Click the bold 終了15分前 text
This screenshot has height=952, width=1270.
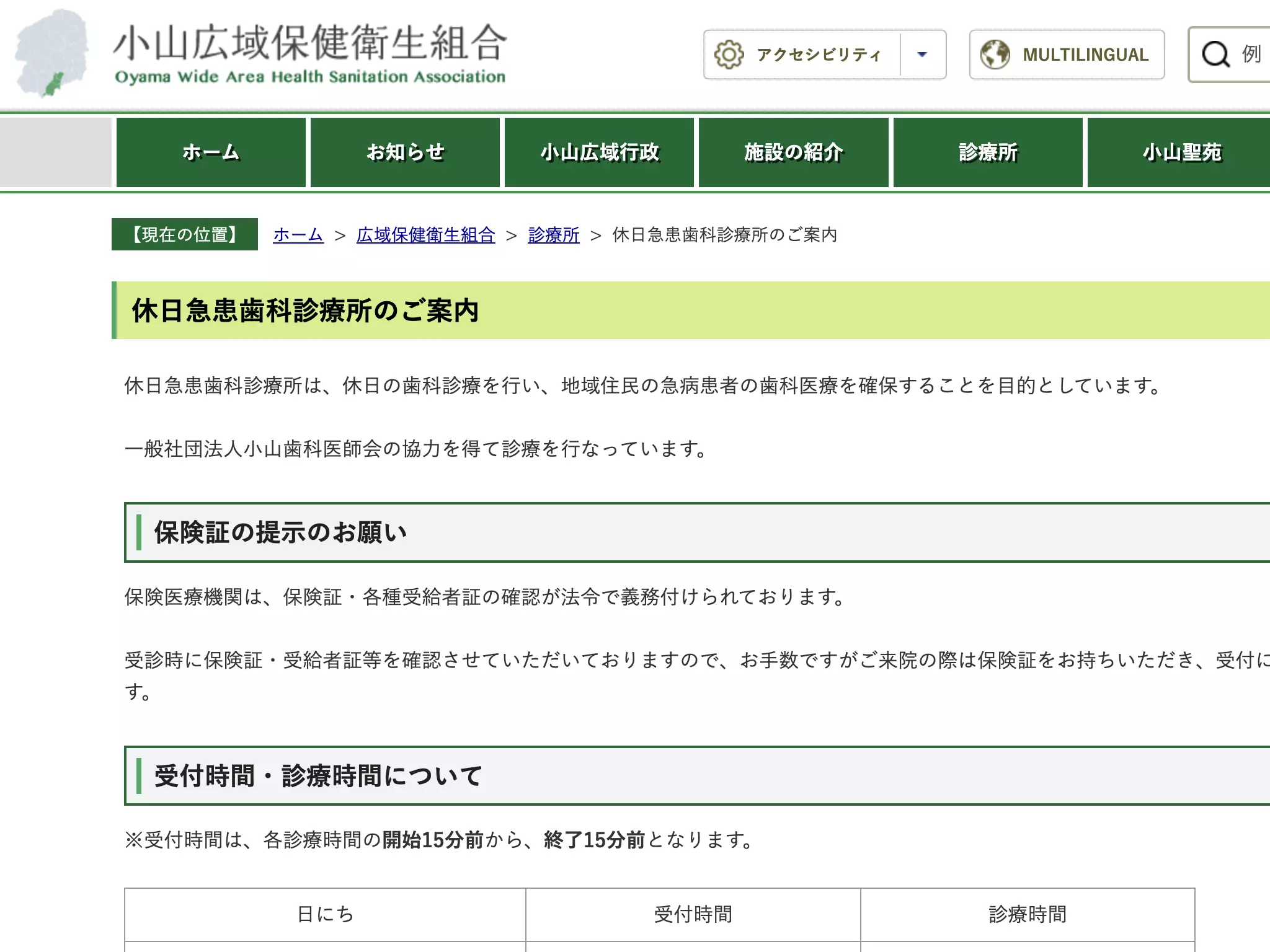[594, 840]
